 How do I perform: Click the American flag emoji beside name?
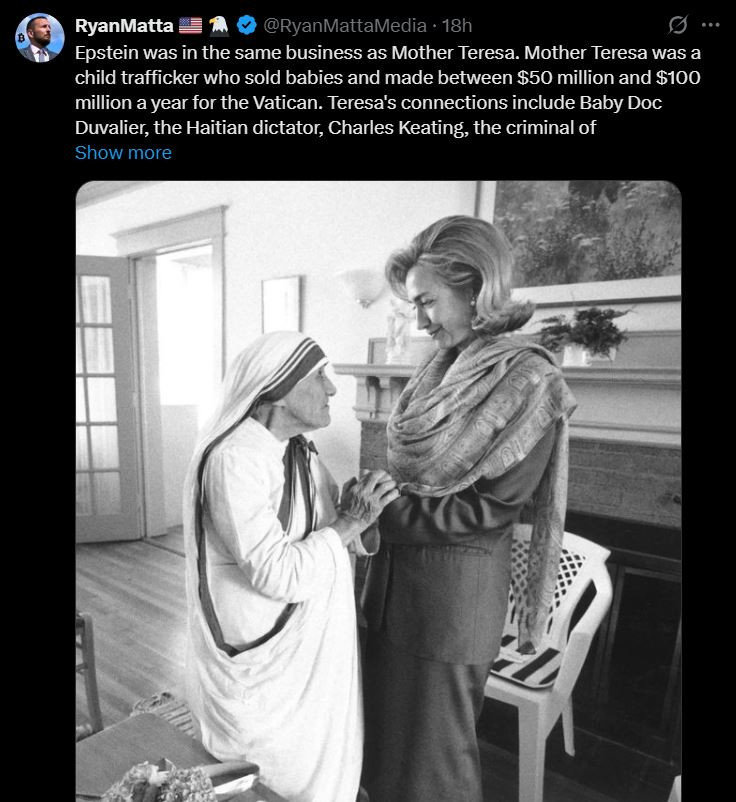(x=190, y=25)
